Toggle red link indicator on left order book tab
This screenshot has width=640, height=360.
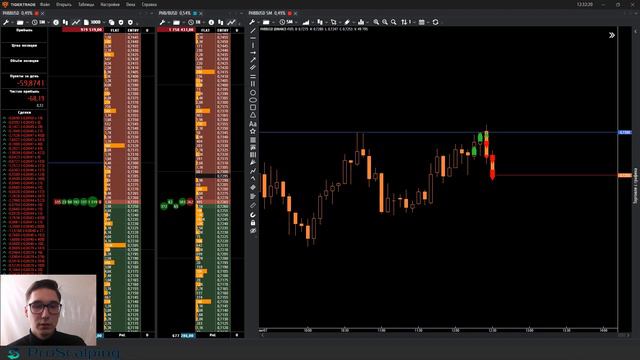click(x=36, y=13)
